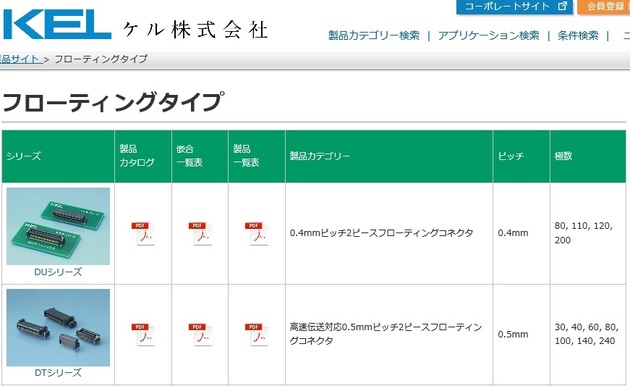Open the DTシリーズ link
The height and width of the screenshot is (386, 630).
pyautogui.click(x=58, y=373)
